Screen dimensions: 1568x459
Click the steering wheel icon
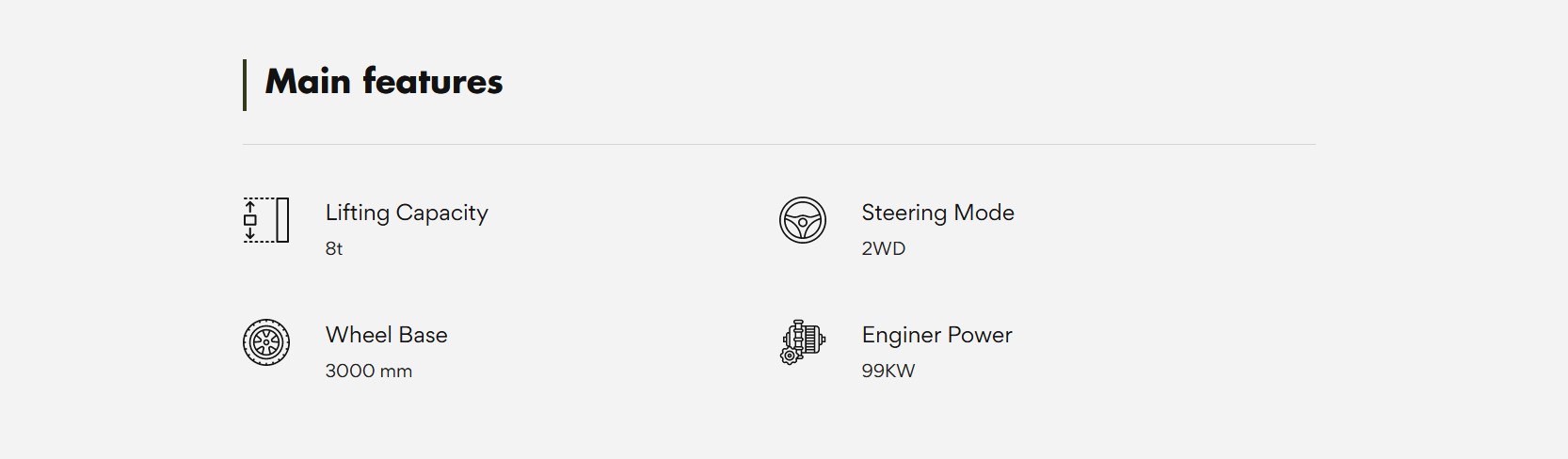click(x=803, y=220)
